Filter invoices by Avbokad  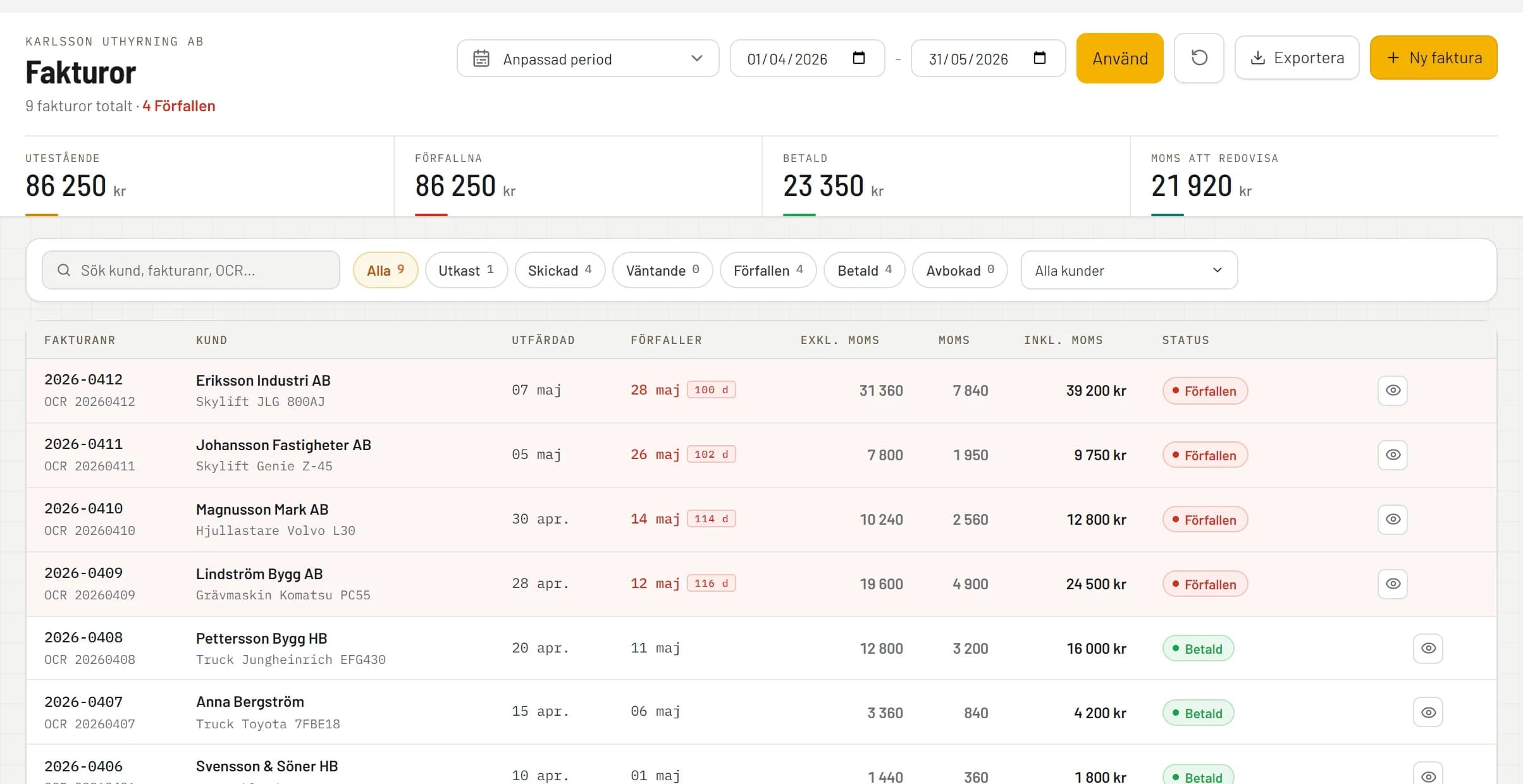coord(959,271)
